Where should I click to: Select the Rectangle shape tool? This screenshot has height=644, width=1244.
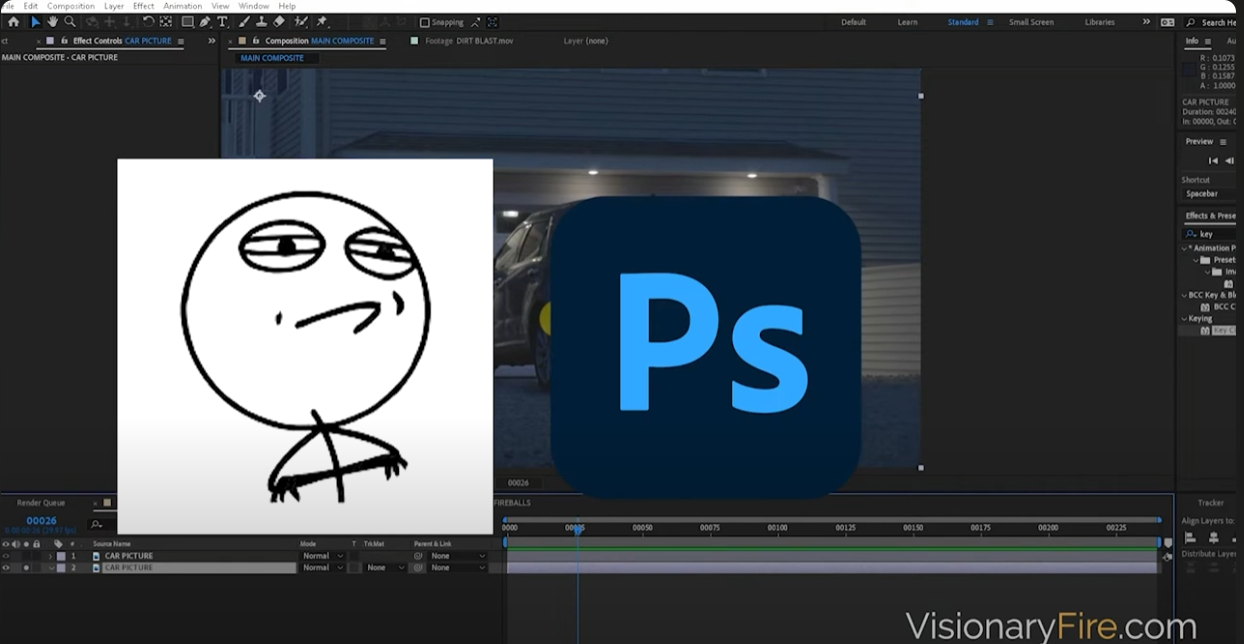187,22
